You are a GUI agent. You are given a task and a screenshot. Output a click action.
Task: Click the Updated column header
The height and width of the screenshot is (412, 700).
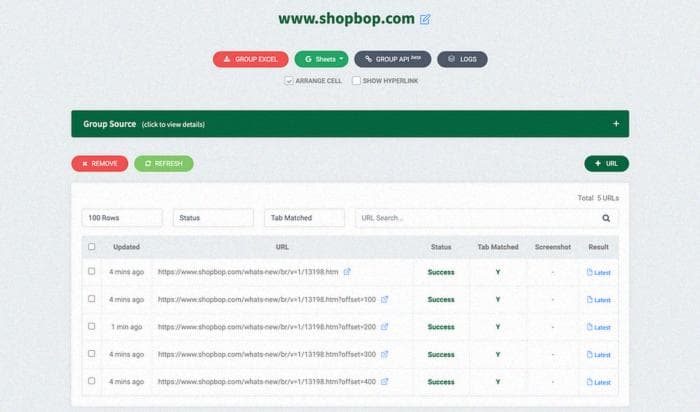126,247
